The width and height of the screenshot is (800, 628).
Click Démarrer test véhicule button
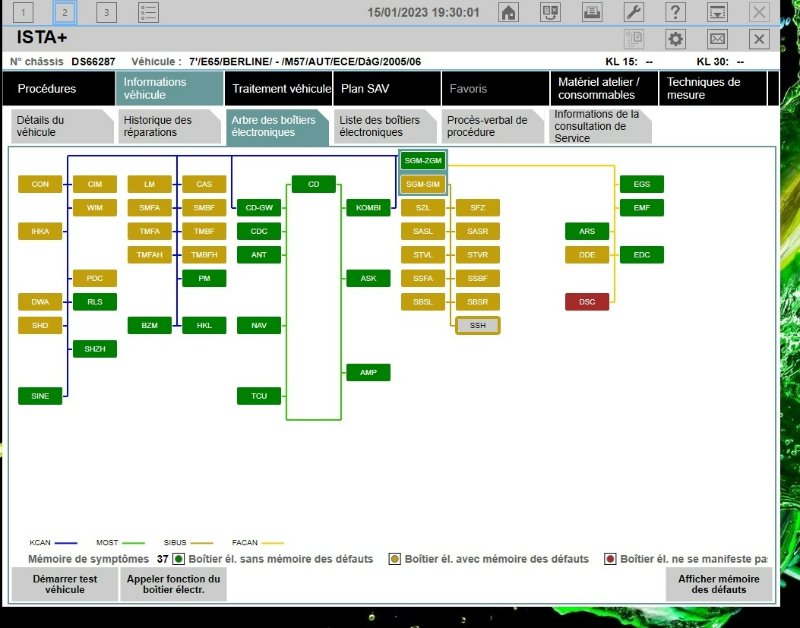pos(65,584)
